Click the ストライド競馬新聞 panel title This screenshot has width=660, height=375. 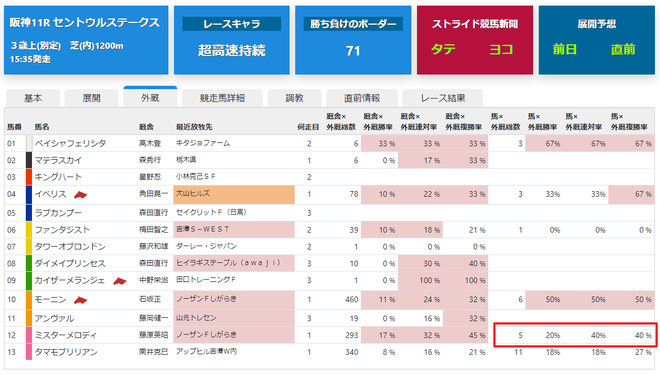click(475, 24)
